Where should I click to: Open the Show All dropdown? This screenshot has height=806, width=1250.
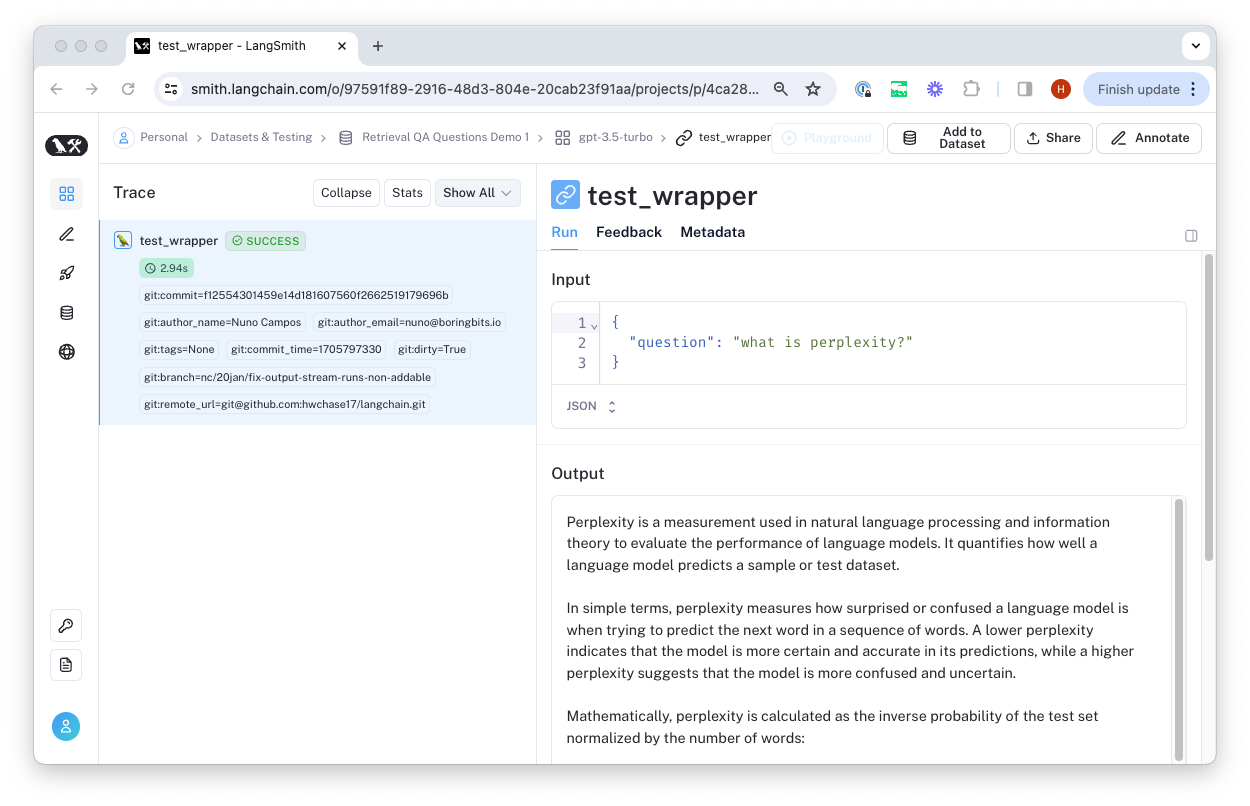pos(478,193)
